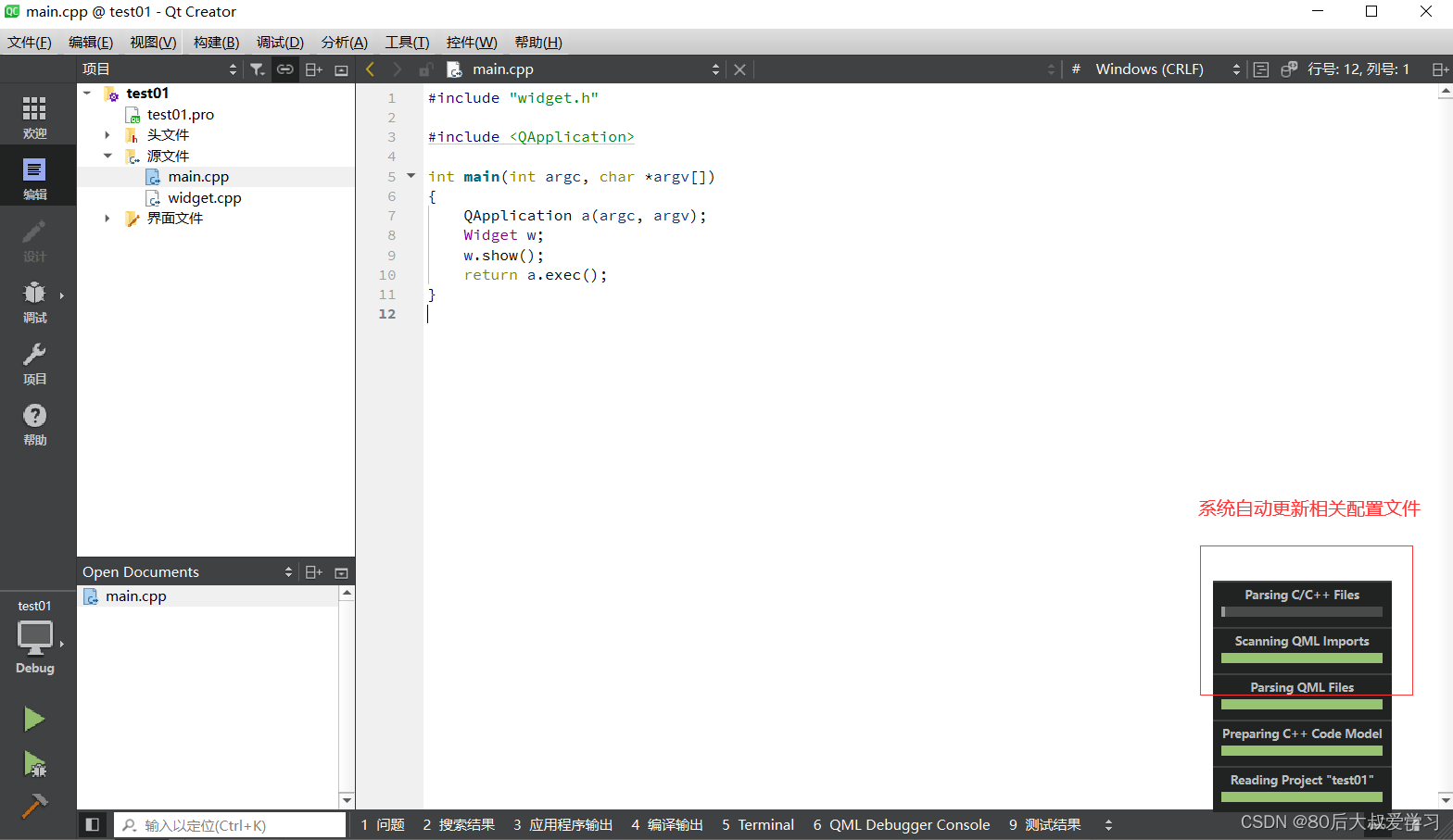Collapse the test01 project tree node

[x=87, y=93]
